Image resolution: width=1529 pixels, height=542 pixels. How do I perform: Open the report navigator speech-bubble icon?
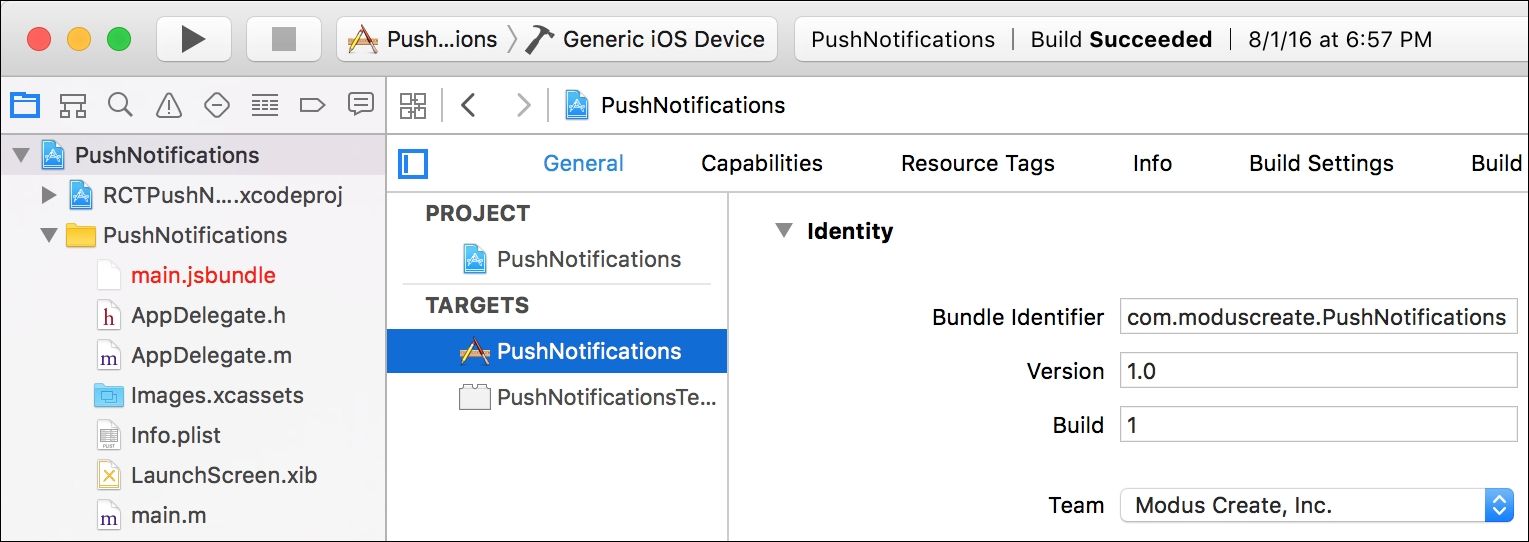tap(361, 104)
